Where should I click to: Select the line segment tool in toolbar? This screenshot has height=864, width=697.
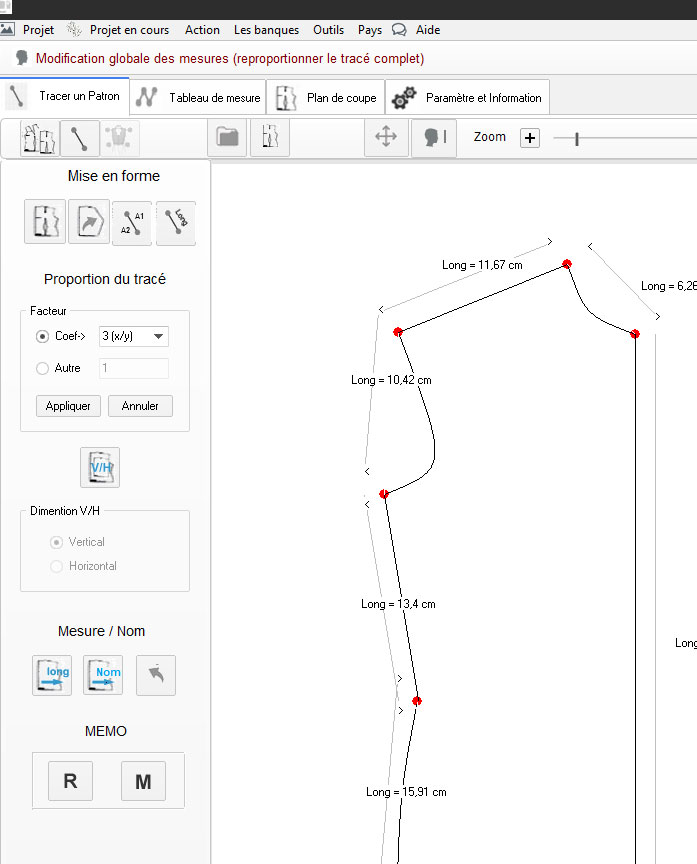coord(80,138)
